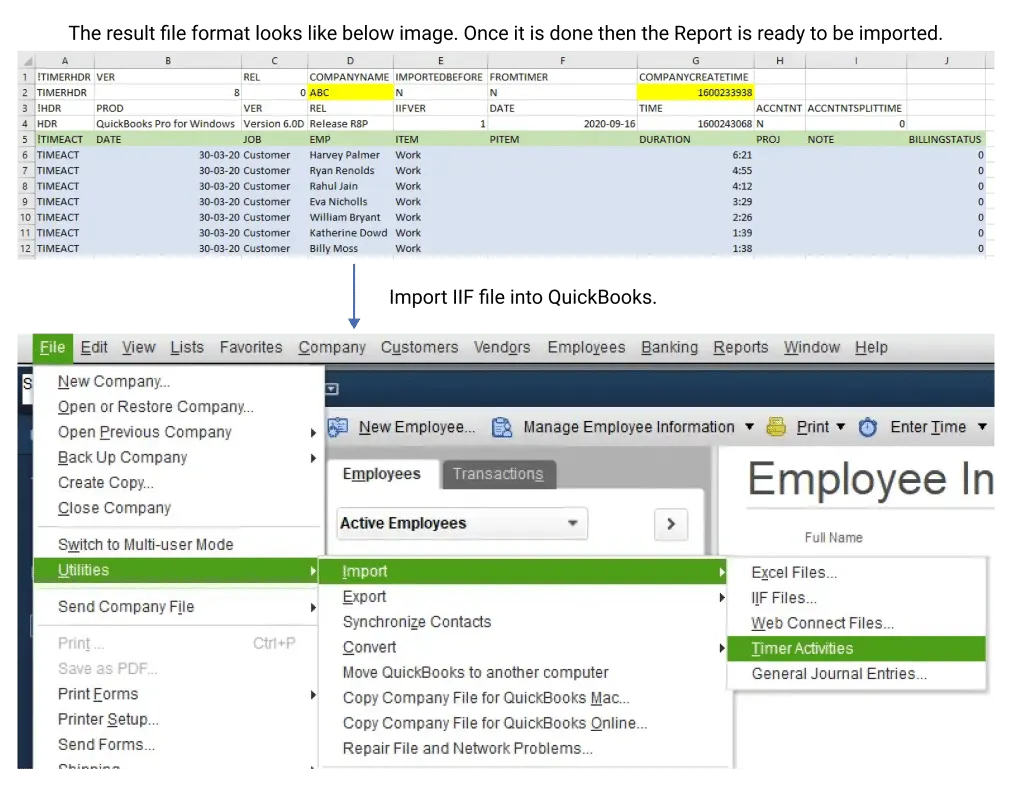
Task: Expand the Send Company File submenu arrow
Action: pyautogui.click(x=313, y=607)
